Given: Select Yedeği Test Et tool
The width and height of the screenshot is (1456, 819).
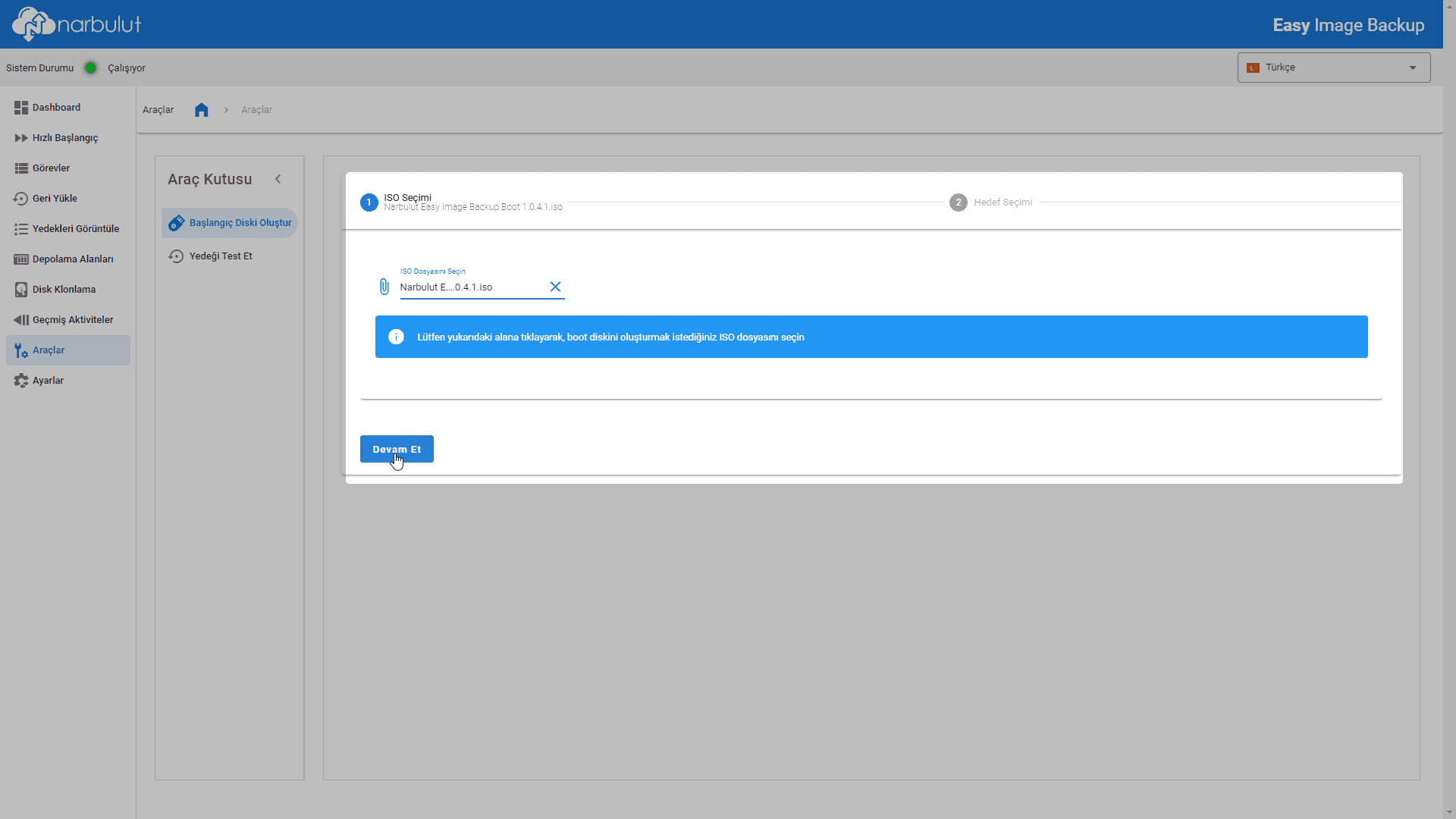Looking at the screenshot, I should tap(230, 256).
